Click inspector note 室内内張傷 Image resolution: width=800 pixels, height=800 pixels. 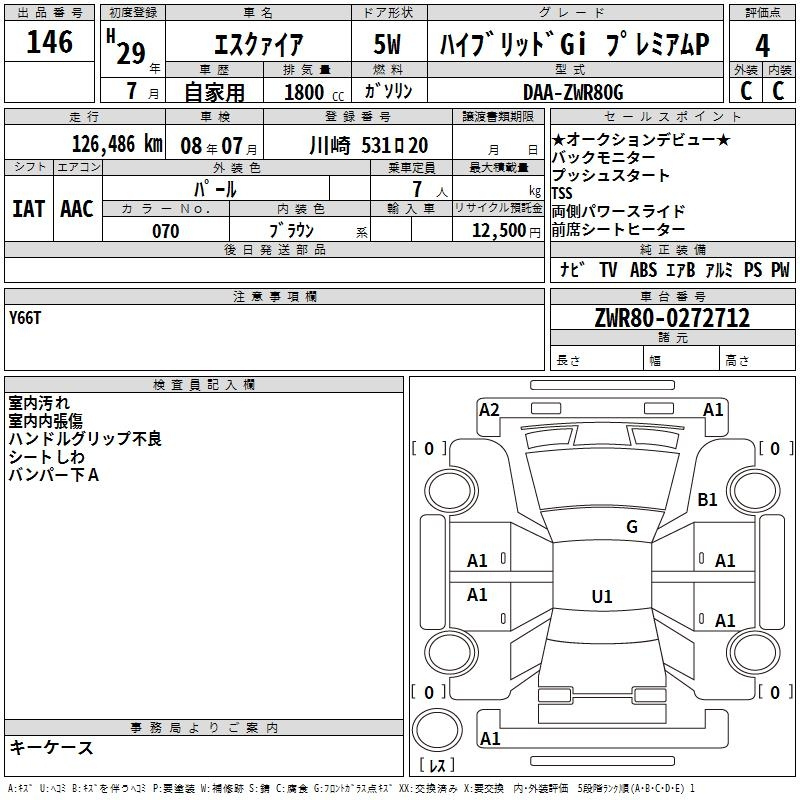45,420
